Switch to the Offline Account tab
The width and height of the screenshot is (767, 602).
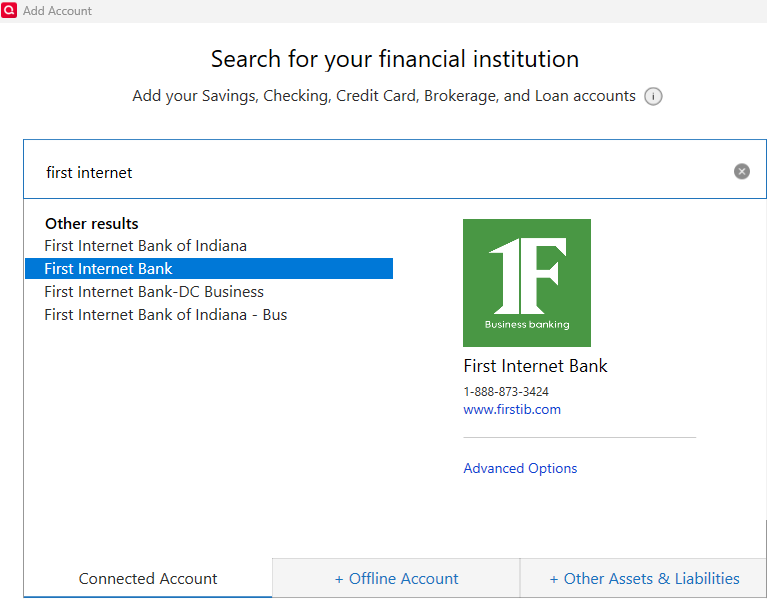pos(396,579)
